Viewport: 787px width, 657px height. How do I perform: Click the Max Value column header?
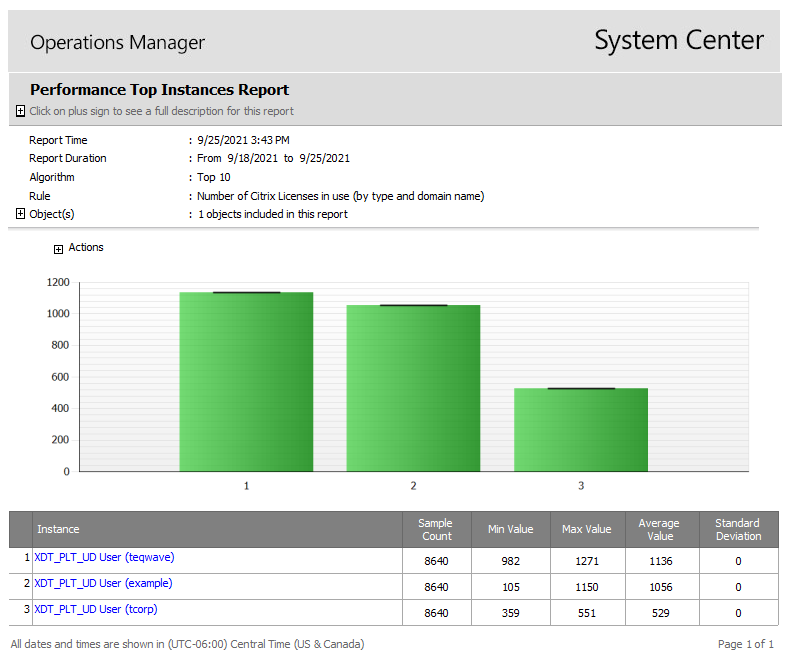point(587,530)
